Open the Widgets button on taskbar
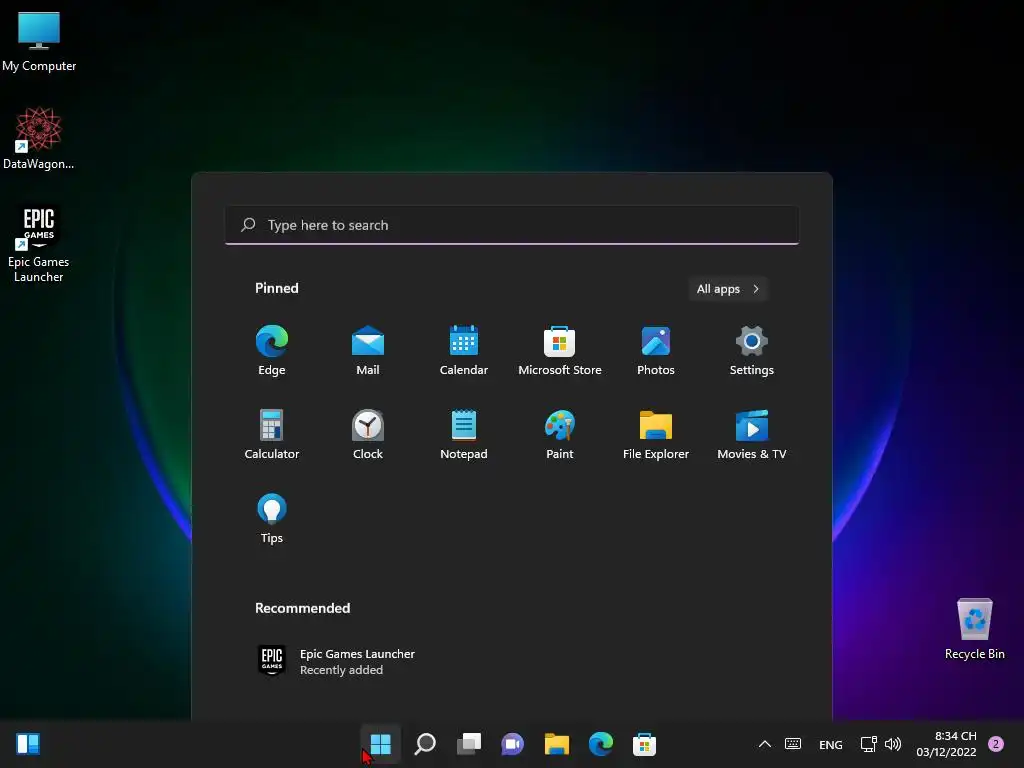This screenshot has height=768, width=1024. 28,744
